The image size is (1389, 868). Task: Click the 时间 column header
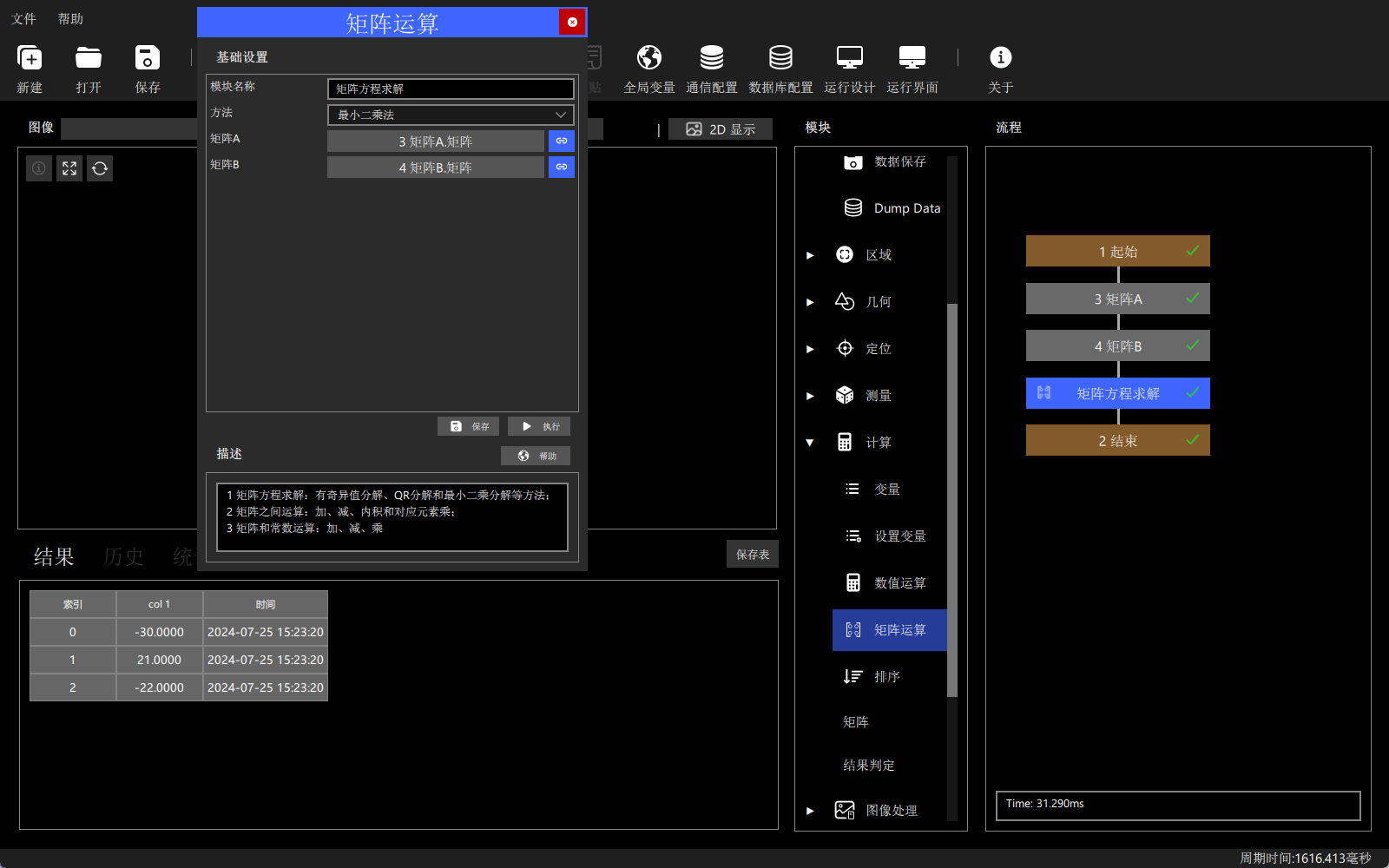tap(266, 604)
